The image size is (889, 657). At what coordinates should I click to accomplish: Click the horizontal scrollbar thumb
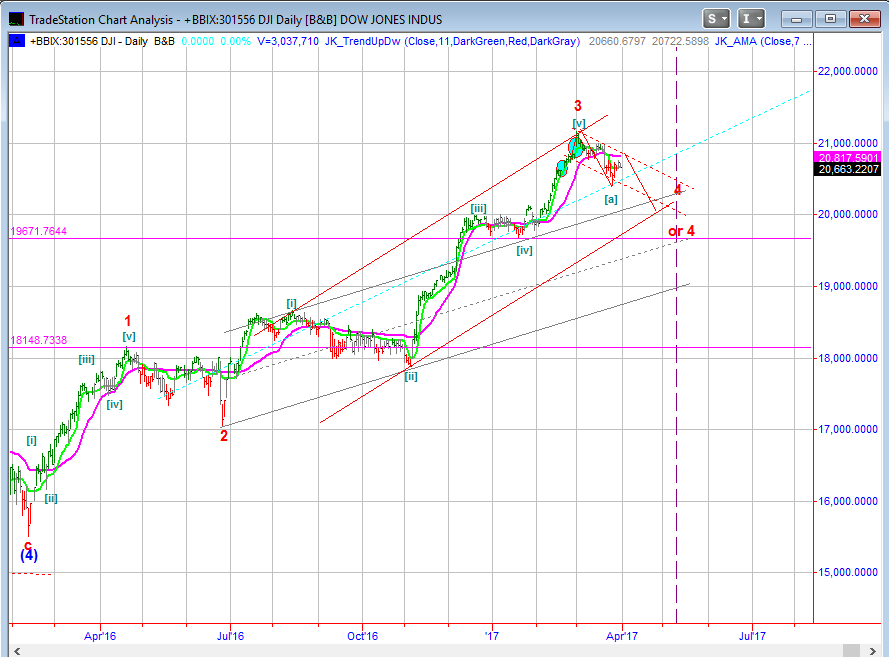tap(852, 651)
